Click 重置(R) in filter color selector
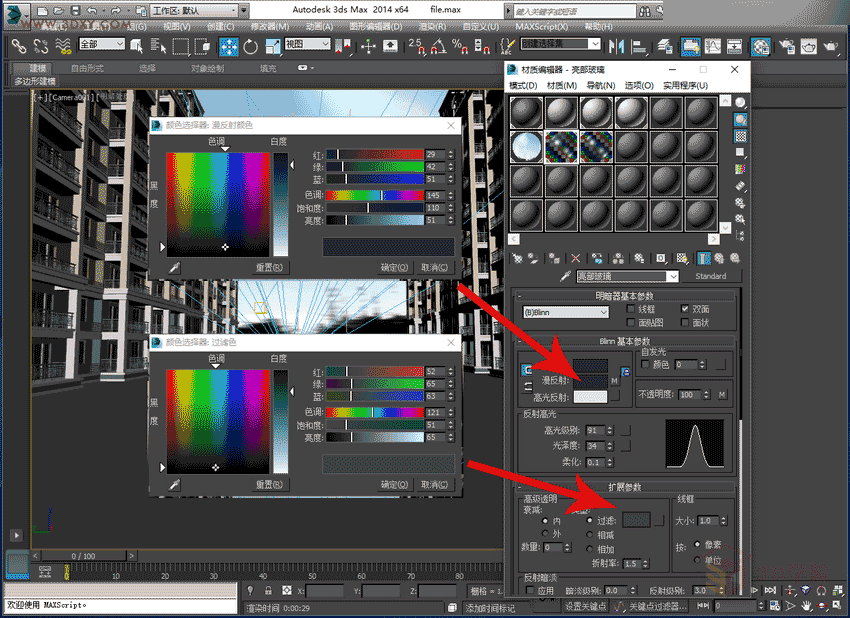850x618 pixels. click(269, 484)
